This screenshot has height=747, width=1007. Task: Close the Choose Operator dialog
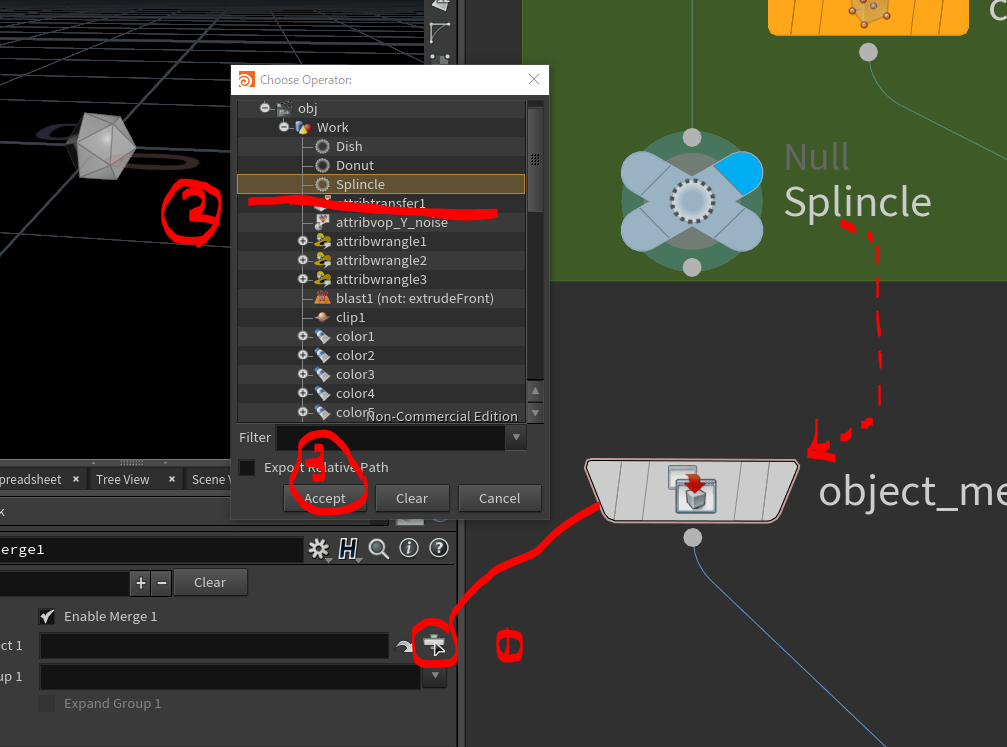[534, 79]
